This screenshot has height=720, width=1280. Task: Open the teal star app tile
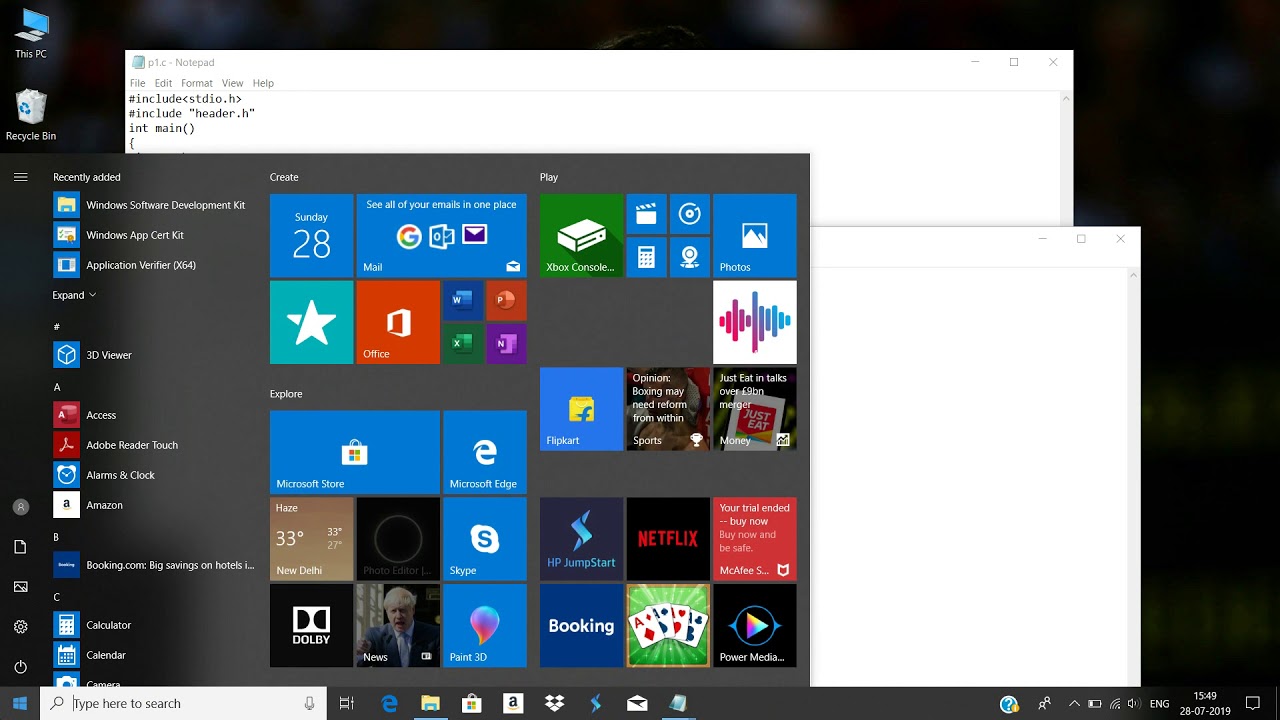(x=311, y=322)
